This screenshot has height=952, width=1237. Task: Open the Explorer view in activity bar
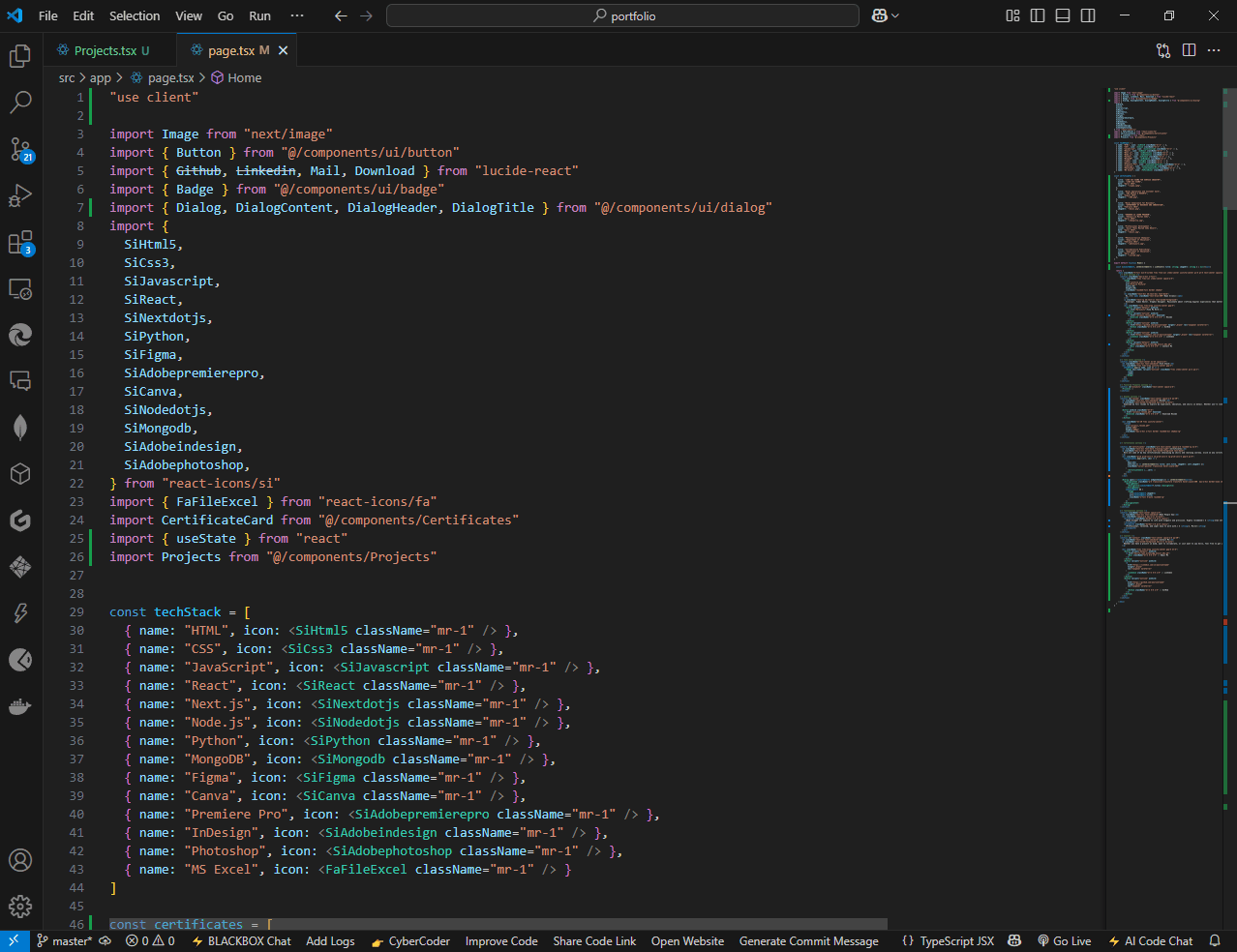(20, 56)
